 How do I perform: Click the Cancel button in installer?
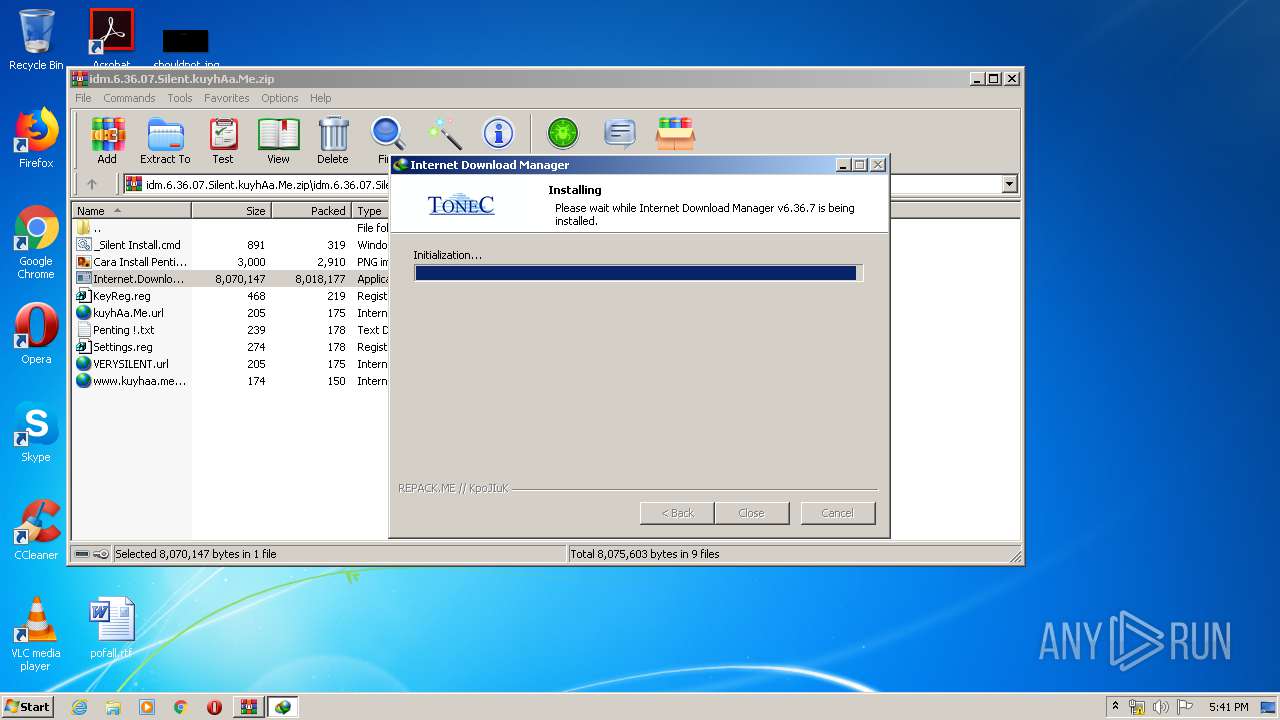tap(838, 513)
